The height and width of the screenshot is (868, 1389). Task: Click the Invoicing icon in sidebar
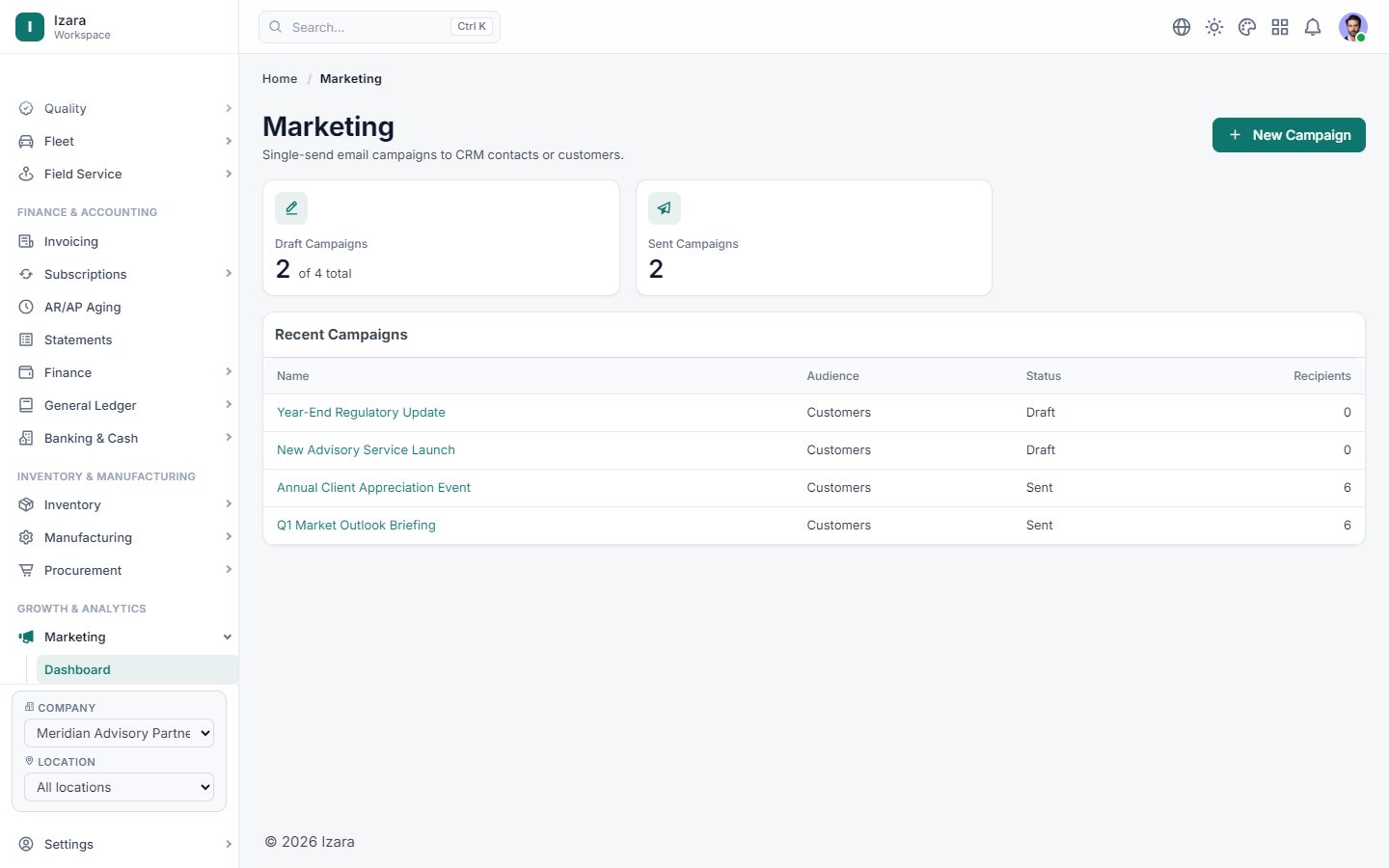tap(26, 241)
